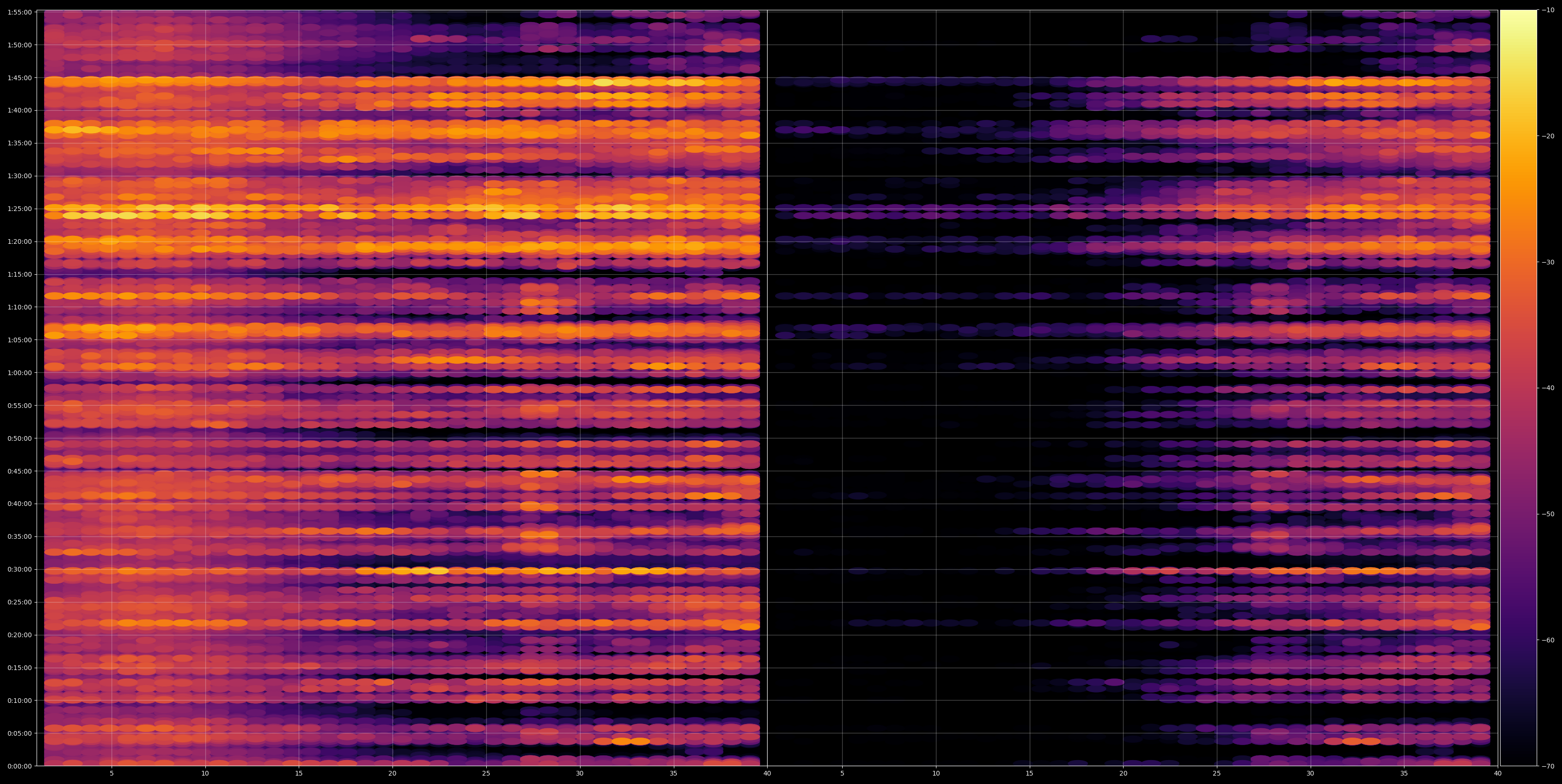1562x784 pixels.
Task: Click right heatmap's x-axis tick label 35
Action: click(1404, 773)
